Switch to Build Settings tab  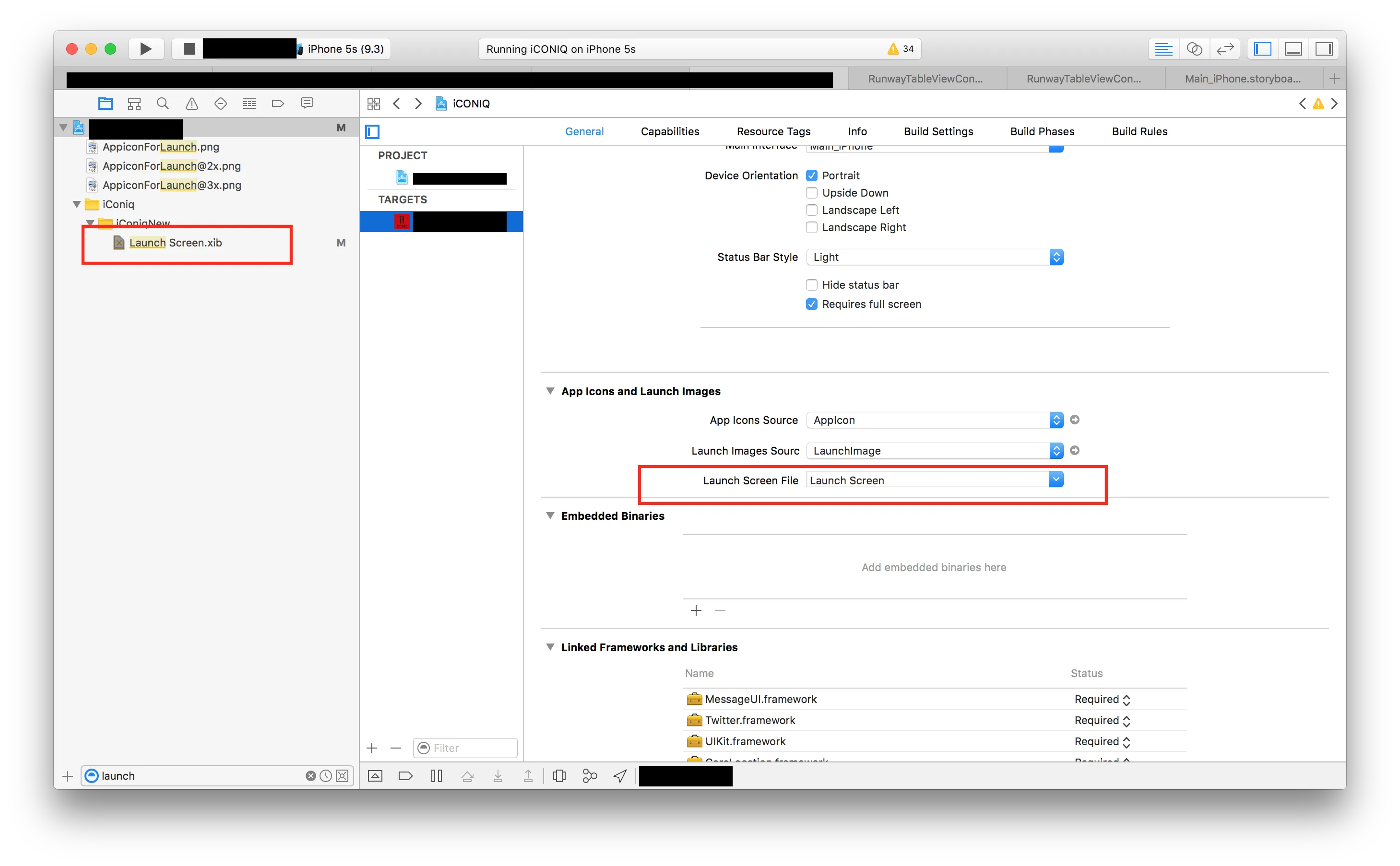(938, 131)
